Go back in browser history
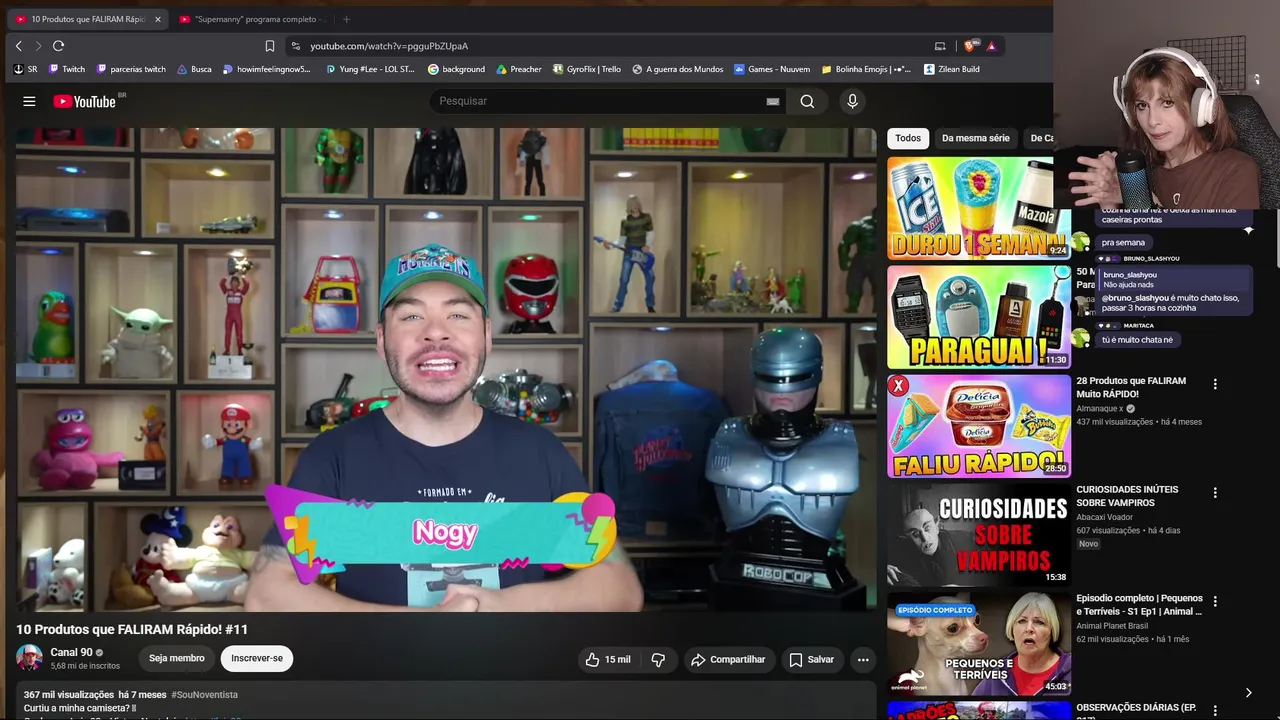 click(18, 46)
